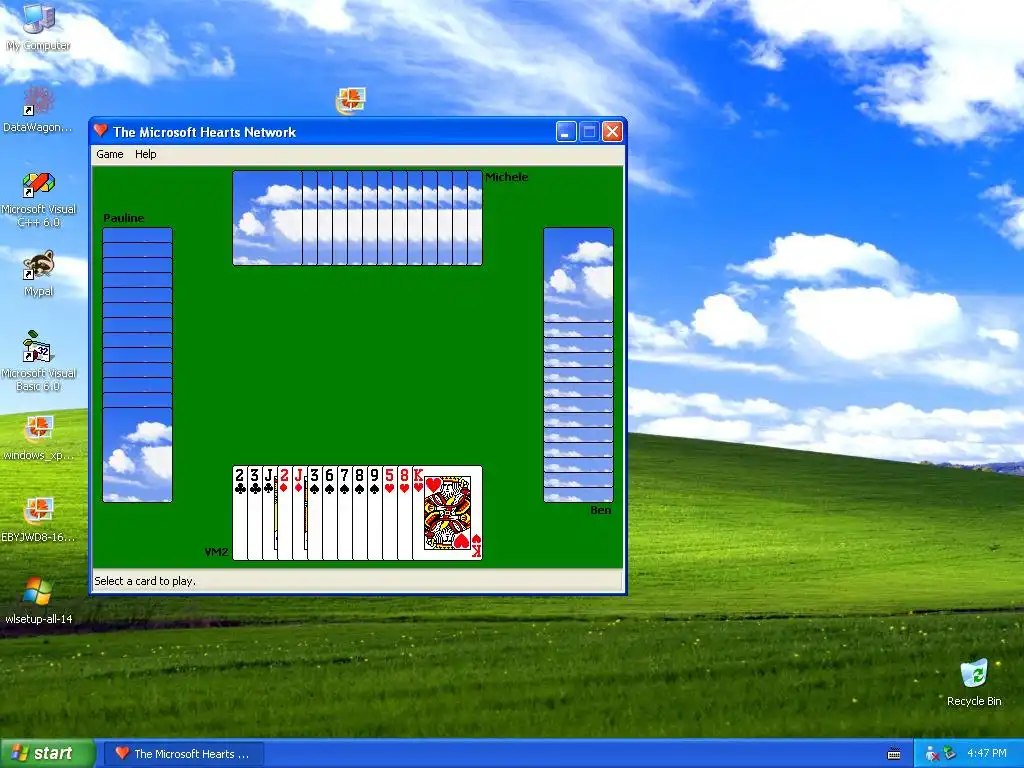
Task: Select the Mypal desktop shortcut
Action: [39, 274]
